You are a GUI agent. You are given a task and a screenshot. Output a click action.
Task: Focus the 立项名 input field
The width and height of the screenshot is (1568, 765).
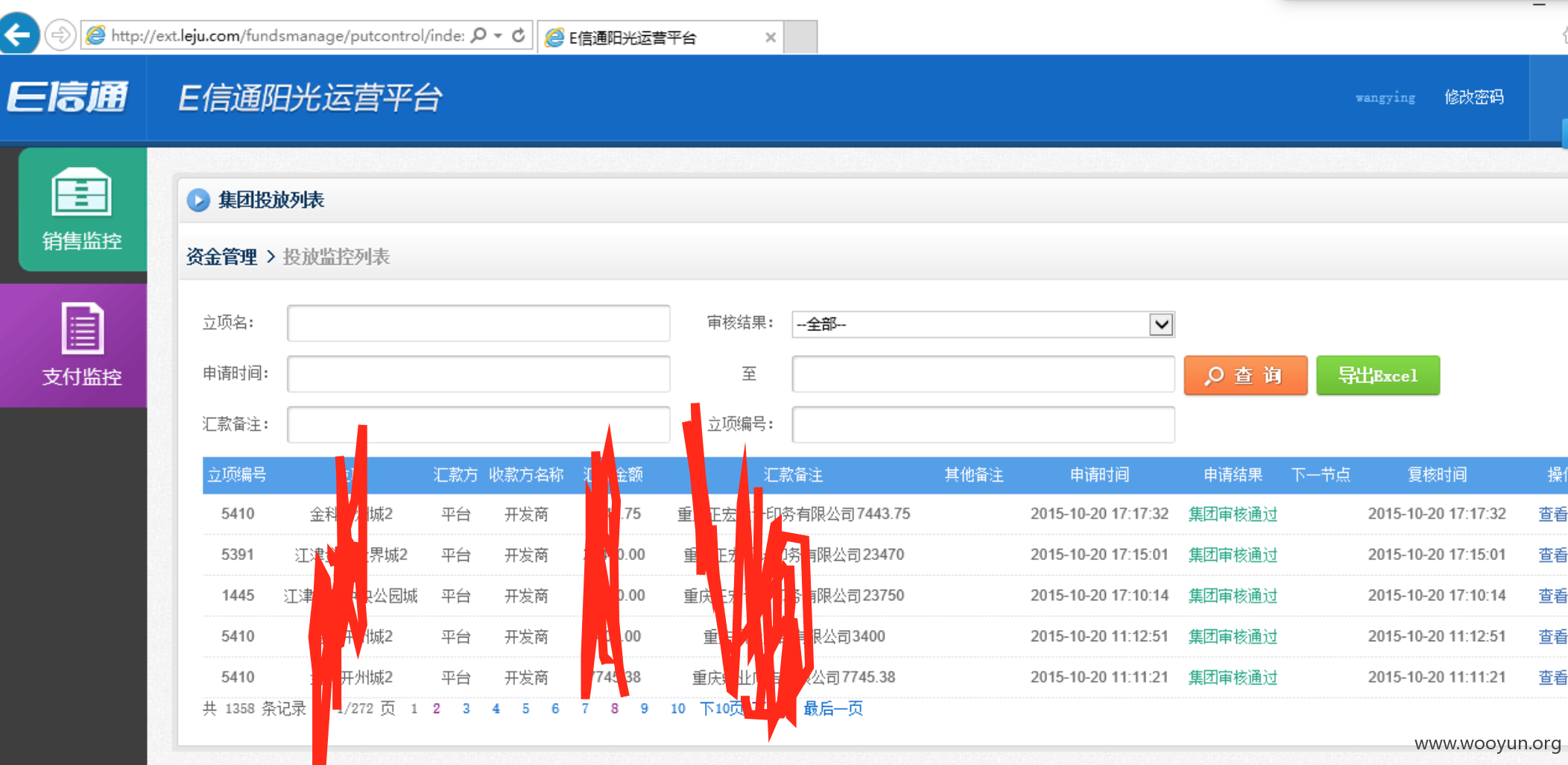478,323
